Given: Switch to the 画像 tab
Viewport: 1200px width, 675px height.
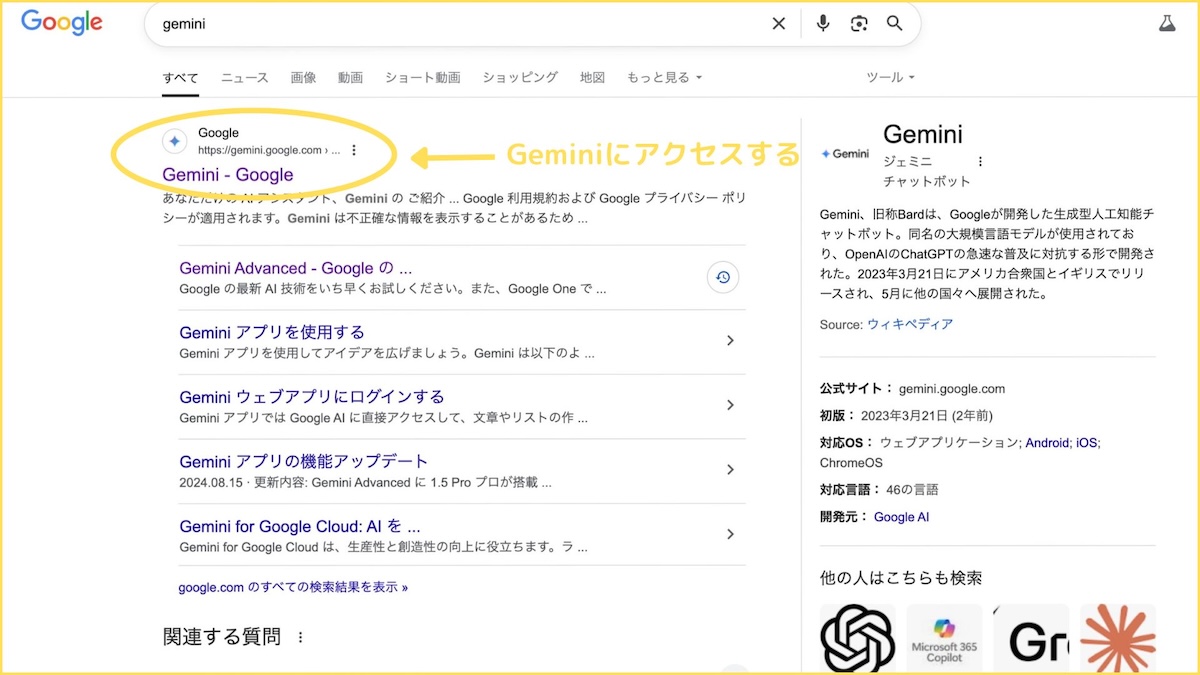Looking at the screenshot, I should [x=303, y=77].
